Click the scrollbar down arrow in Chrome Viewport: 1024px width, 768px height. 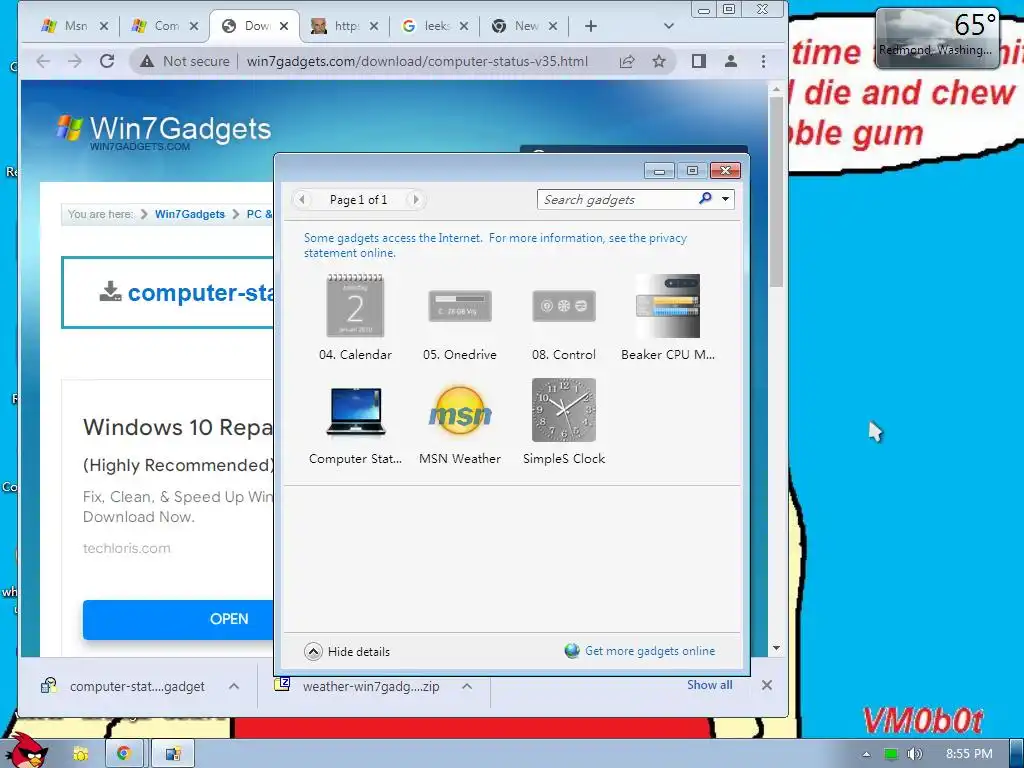pos(776,648)
